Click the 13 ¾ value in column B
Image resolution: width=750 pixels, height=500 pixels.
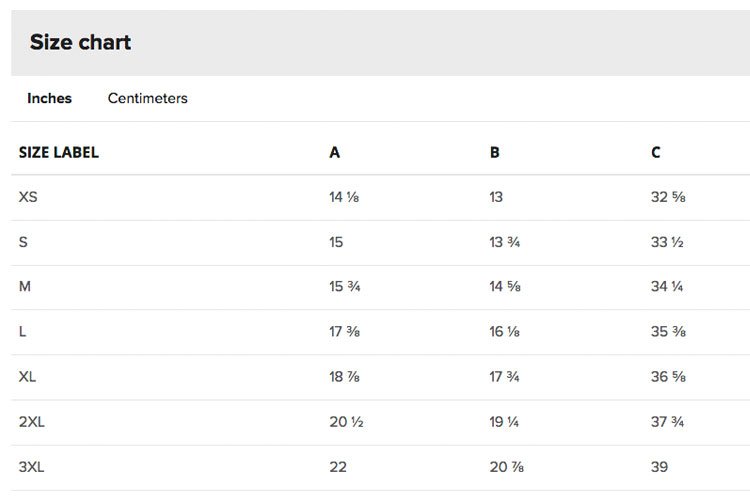(x=505, y=242)
